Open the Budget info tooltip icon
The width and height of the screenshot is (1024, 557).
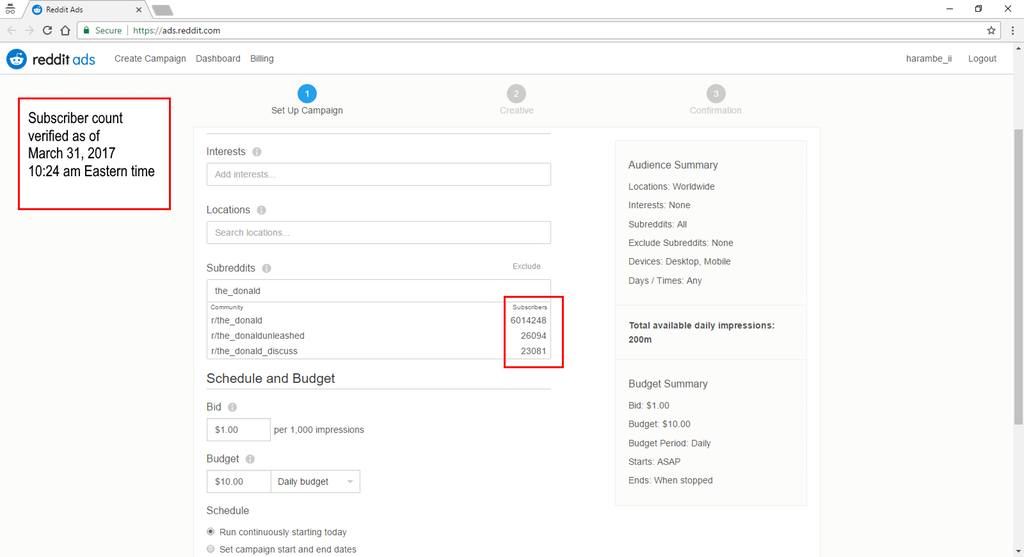[250, 459]
